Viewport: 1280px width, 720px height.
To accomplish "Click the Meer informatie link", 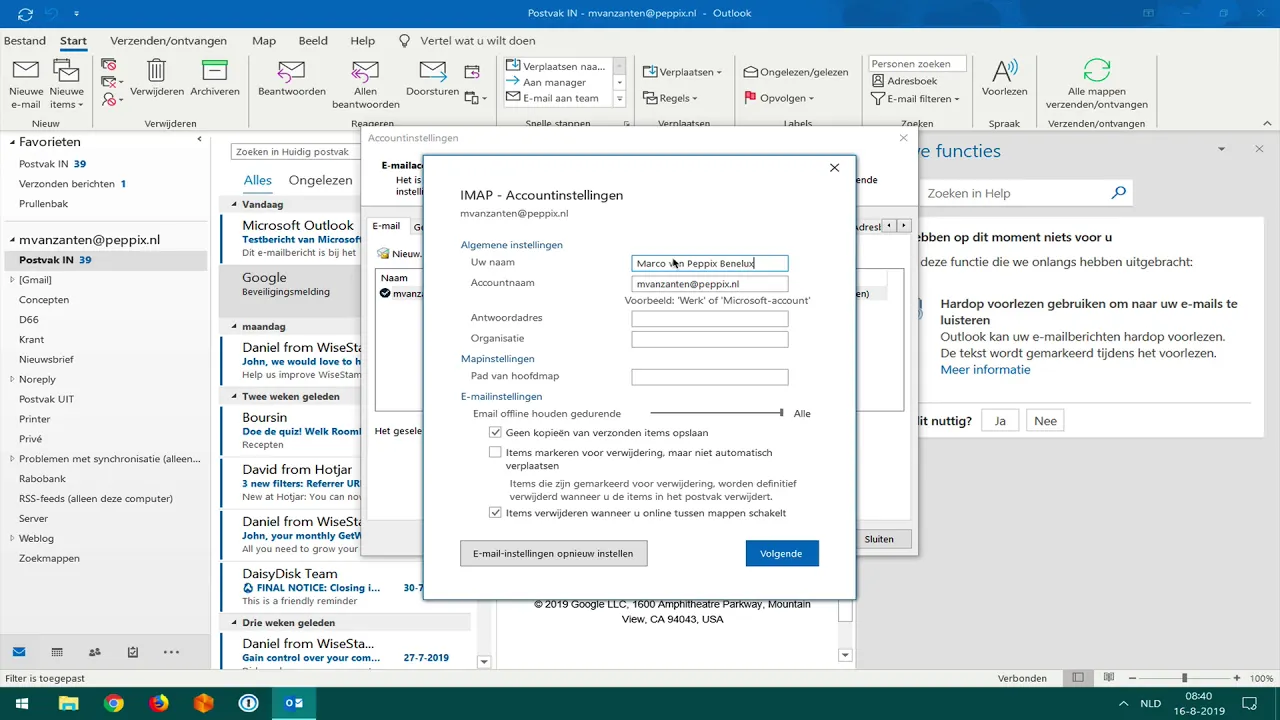I will coord(985,369).
